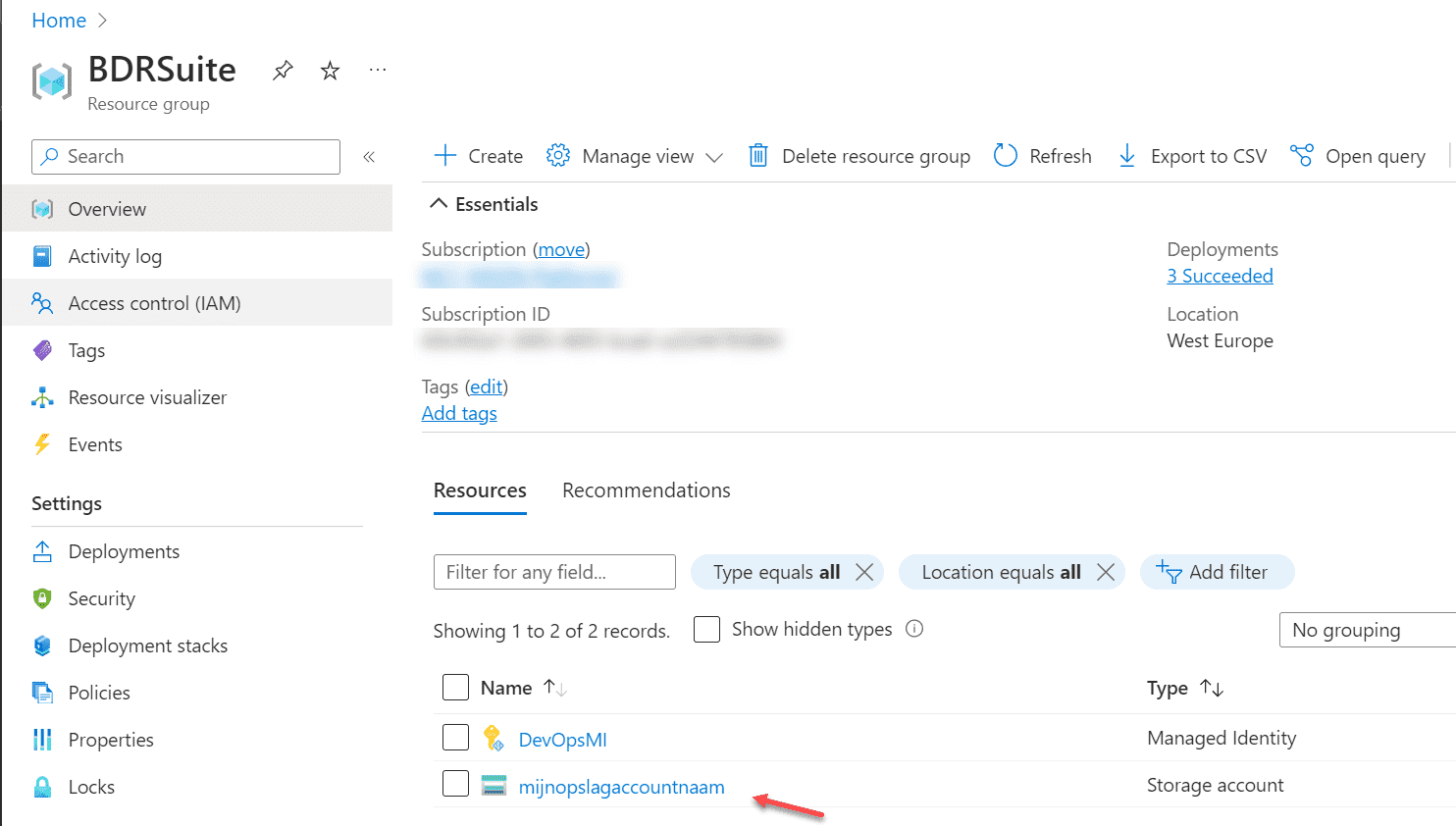Image resolution: width=1456 pixels, height=826 pixels.
Task: Click the Deployments upload icon in sidebar
Action: pos(42,551)
